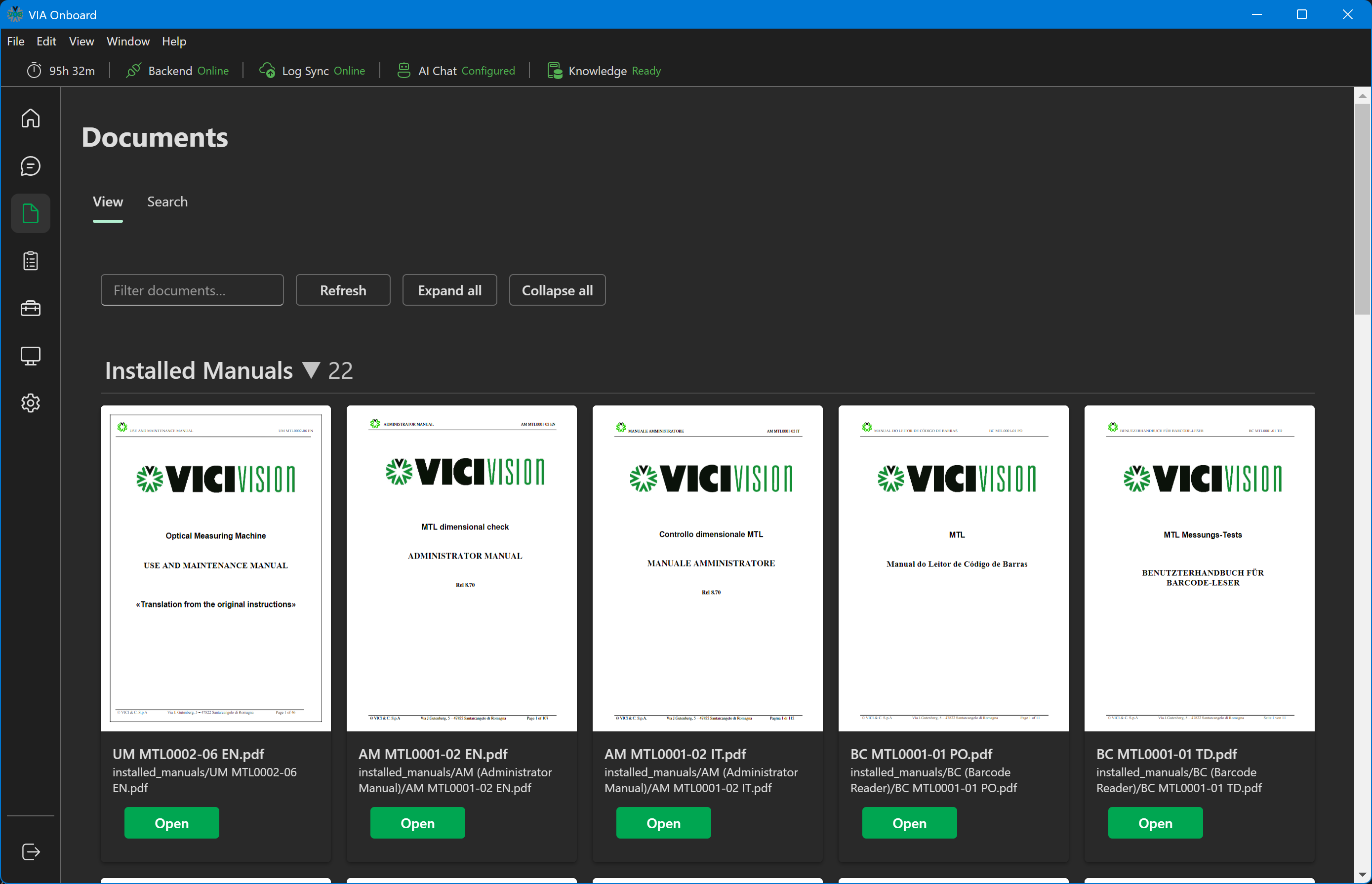Image resolution: width=1372 pixels, height=884 pixels.
Task: Click the Administrator Manual EN cover thumbnail
Action: tap(462, 568)
